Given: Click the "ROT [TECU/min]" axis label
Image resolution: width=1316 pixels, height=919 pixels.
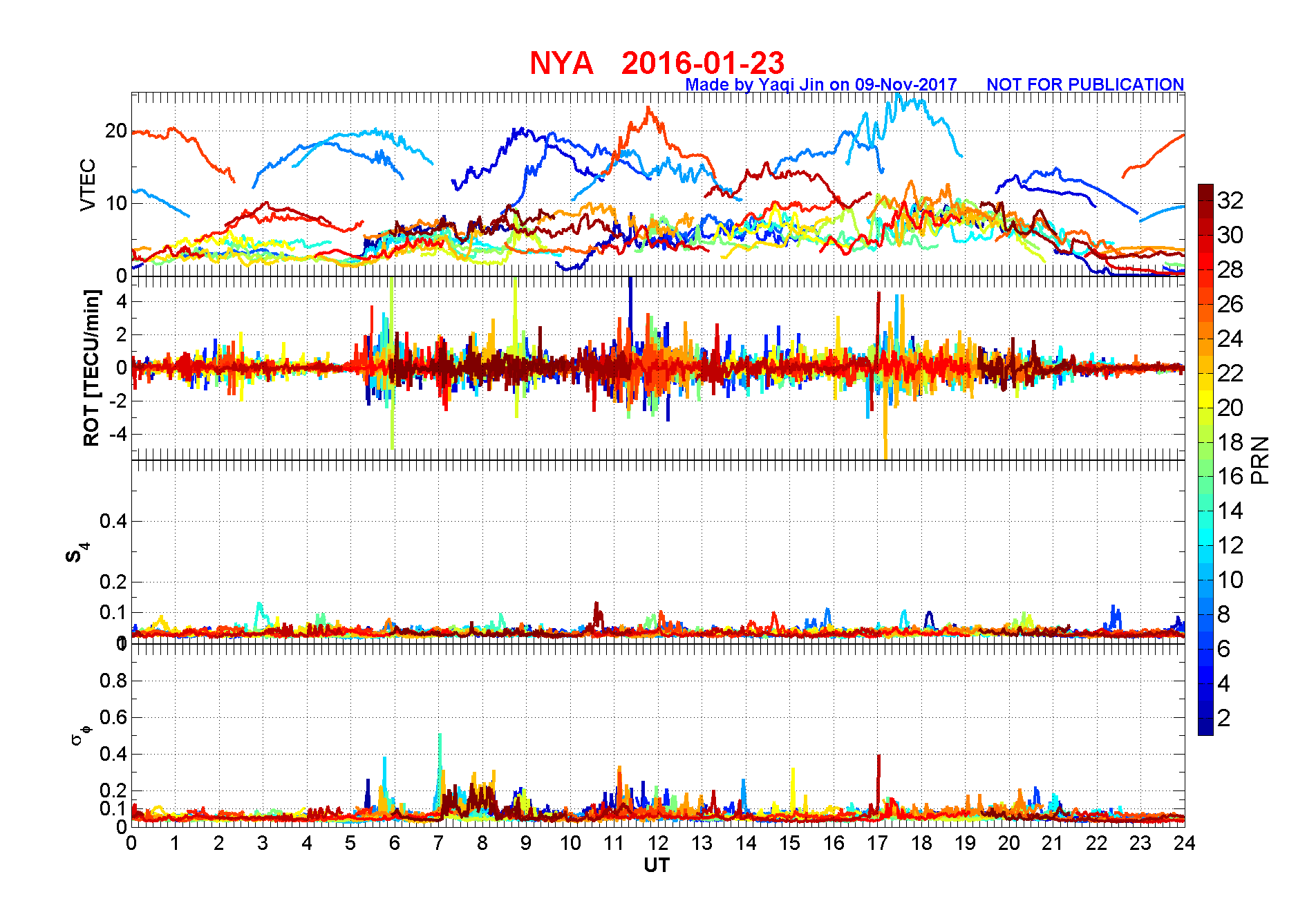Looking at the screenshot, I should point(91,368).
